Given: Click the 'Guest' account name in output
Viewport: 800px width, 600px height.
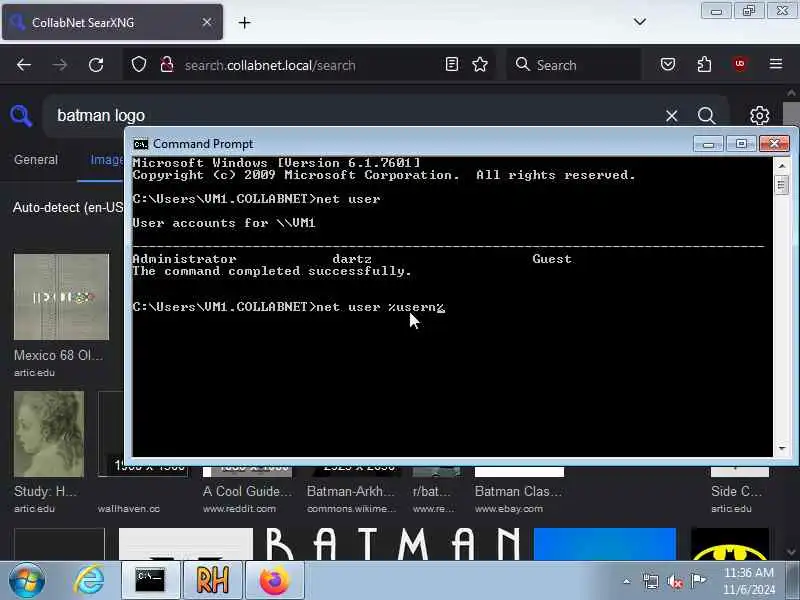Looking at the screenshot, I should pos(552,259).
